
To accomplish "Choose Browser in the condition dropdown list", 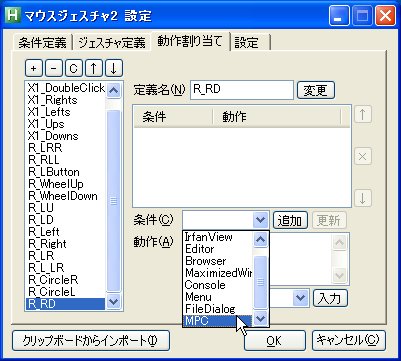I will coord(218,261).
